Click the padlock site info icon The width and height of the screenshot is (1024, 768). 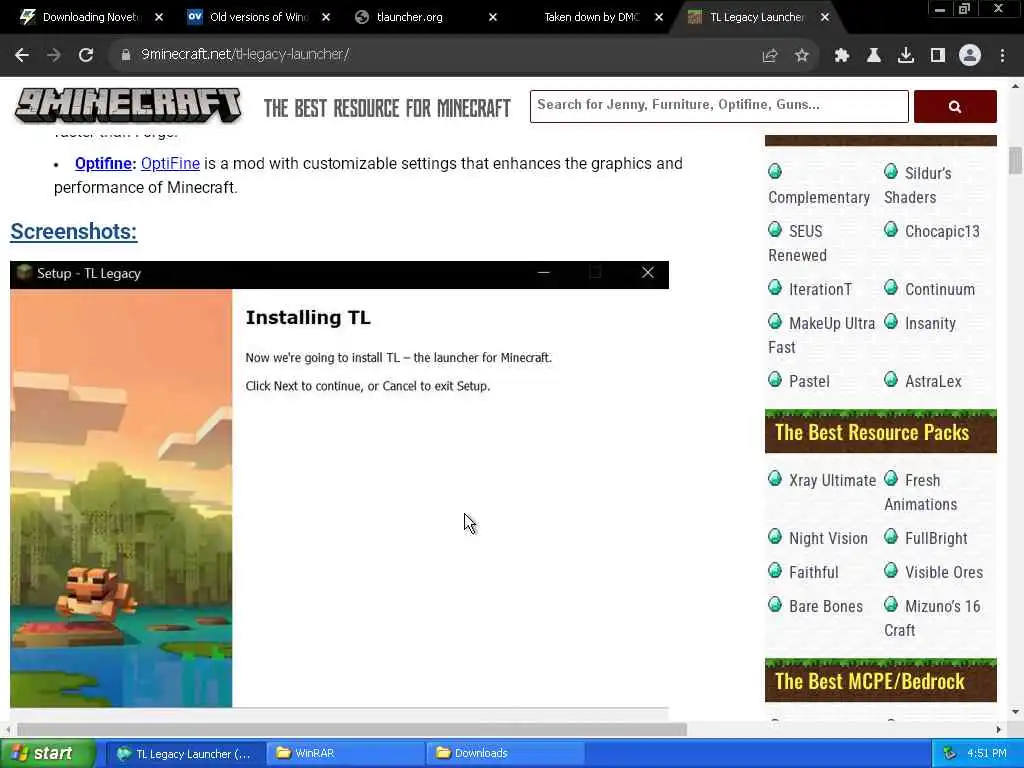[x=125, y=55]
